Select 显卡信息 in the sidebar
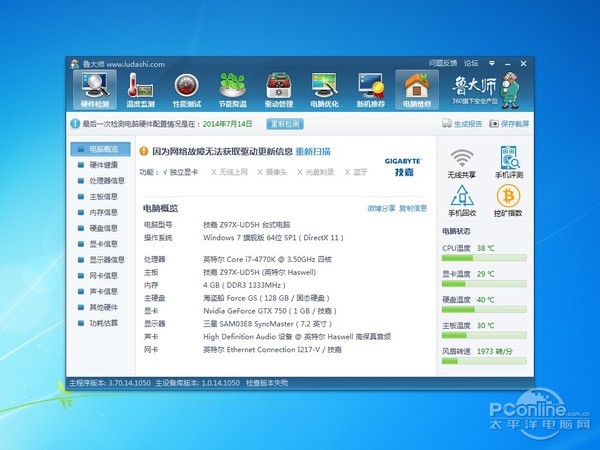Image resolution: width=600 pixels, height=450 pixels. (x=100, y=244)
